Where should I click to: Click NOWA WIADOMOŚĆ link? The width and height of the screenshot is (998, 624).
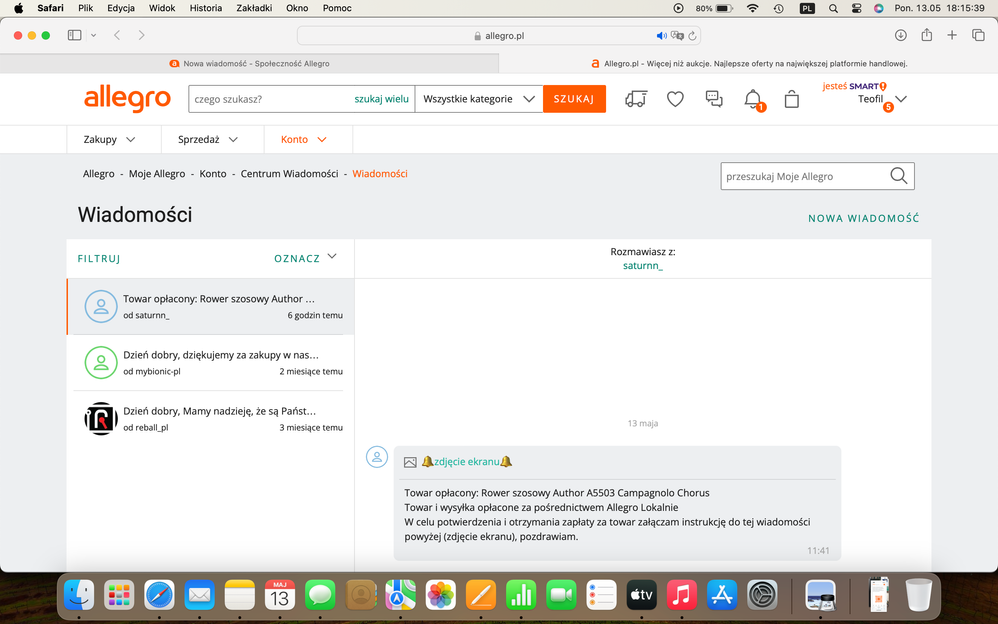[x=864, y=218]
